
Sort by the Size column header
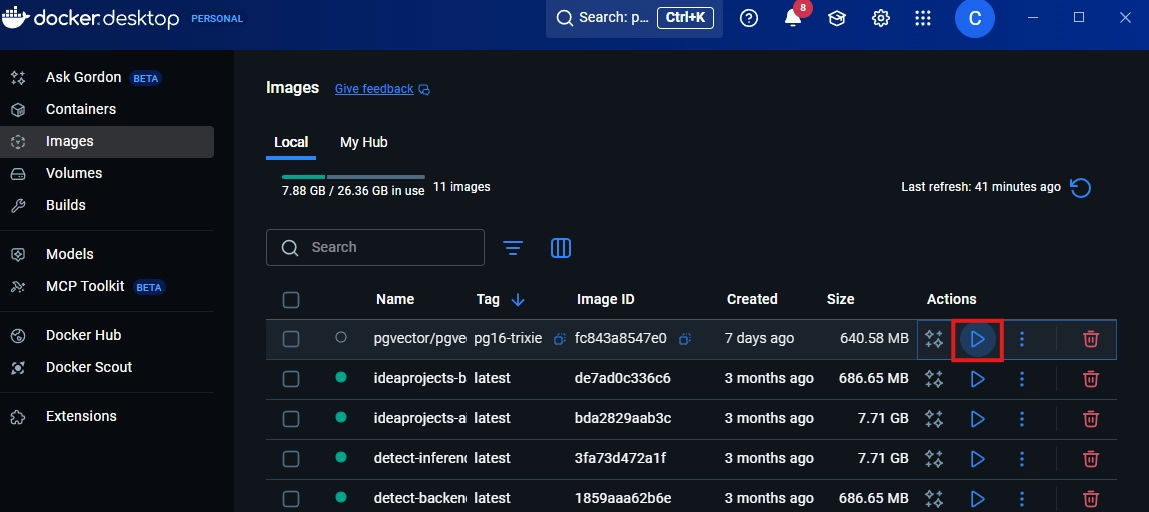point(840,300)
